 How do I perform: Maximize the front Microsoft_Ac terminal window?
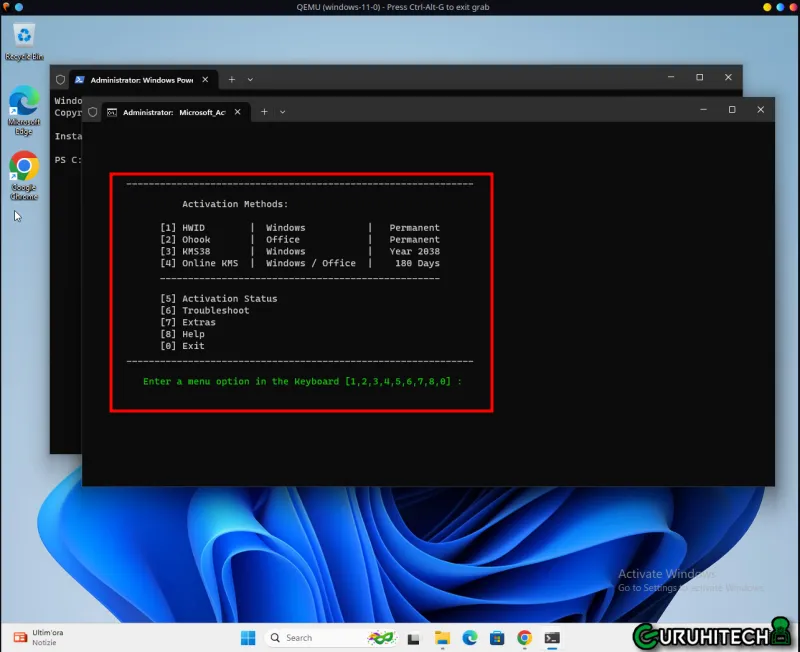click(x=732, y=110)
